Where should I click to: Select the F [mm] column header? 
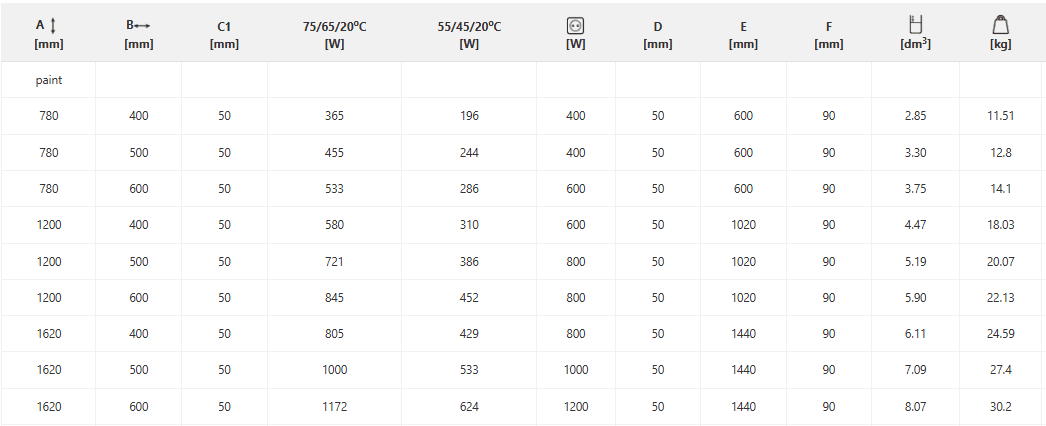point(828,35)
